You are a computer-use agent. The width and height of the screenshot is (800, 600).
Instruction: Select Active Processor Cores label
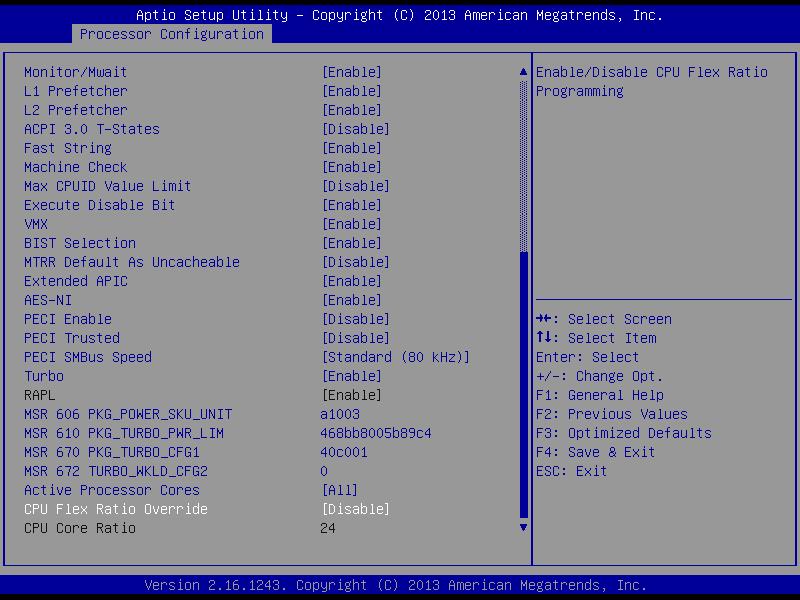(x=112, y=490)
